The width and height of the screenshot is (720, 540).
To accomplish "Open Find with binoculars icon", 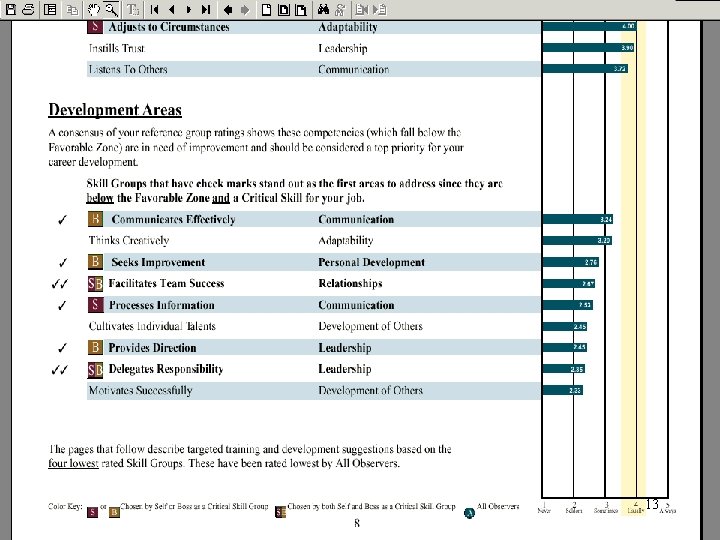I will [323, 9].
